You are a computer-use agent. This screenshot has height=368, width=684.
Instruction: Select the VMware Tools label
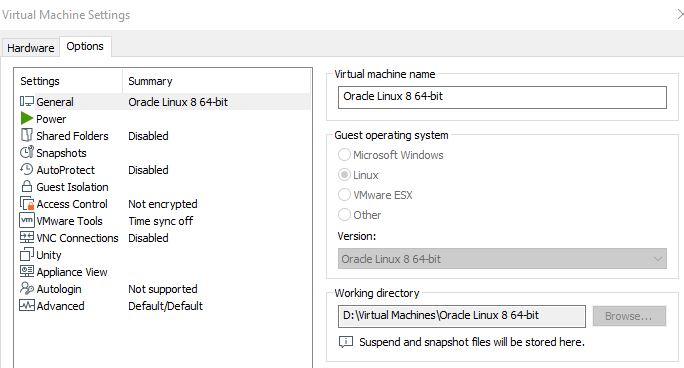click(69, 221)
